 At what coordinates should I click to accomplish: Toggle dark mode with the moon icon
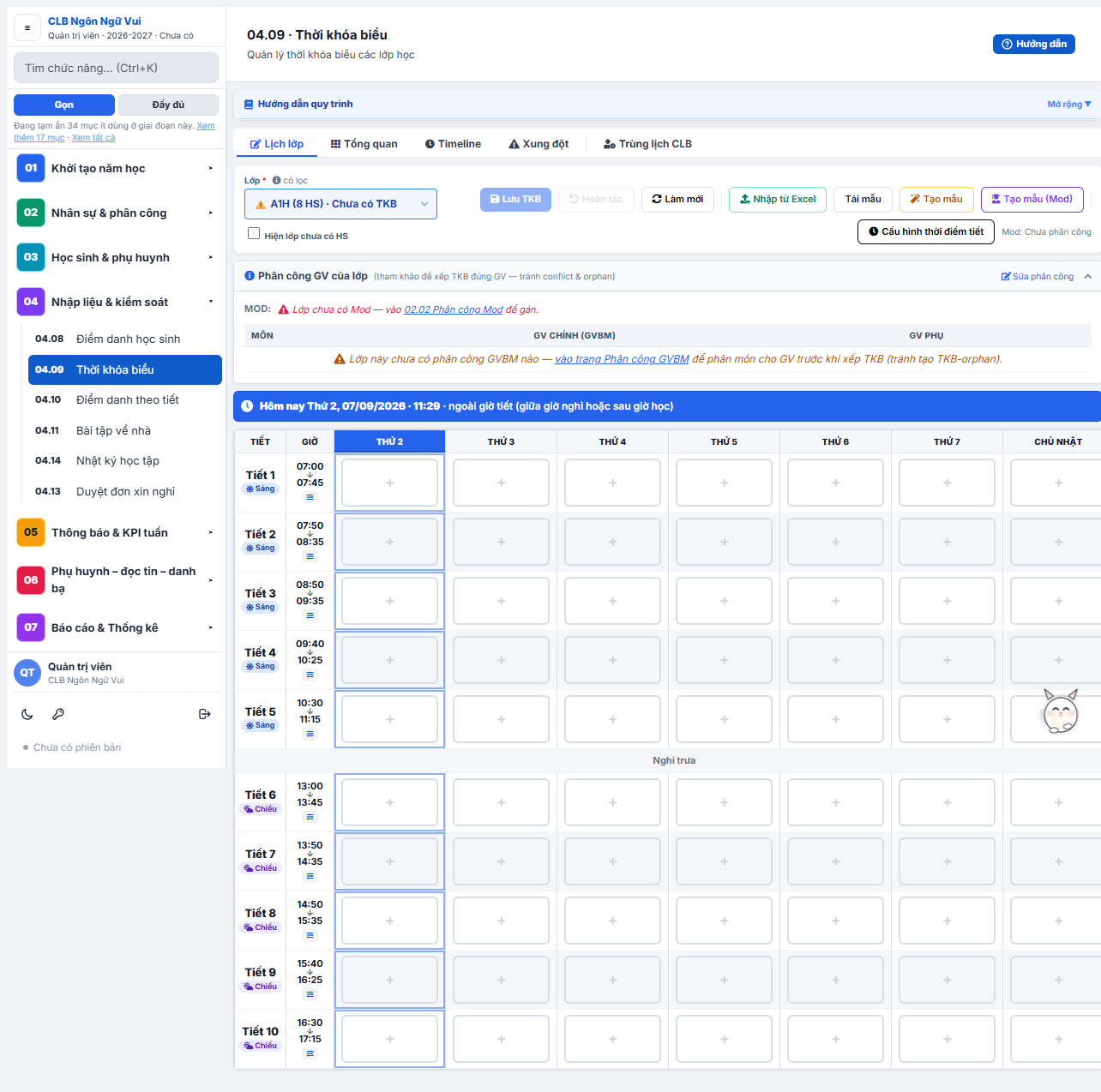[27, 714]
